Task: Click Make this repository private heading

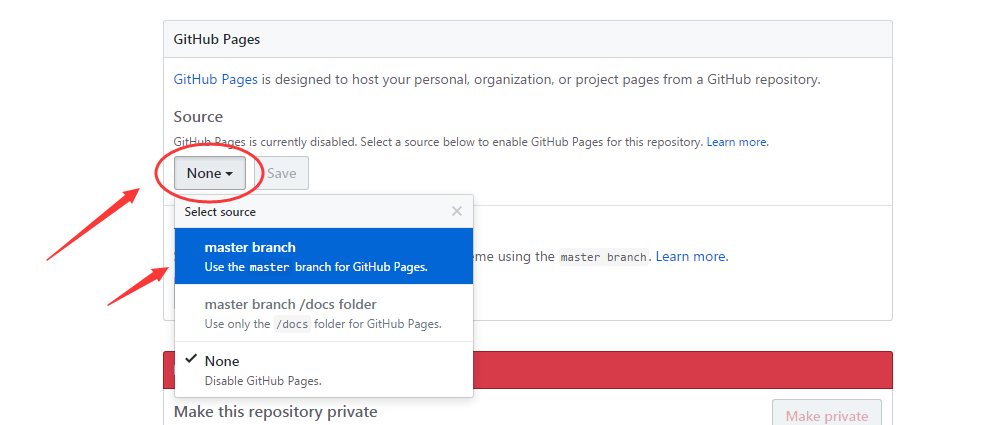Action: tap(275, 412)
